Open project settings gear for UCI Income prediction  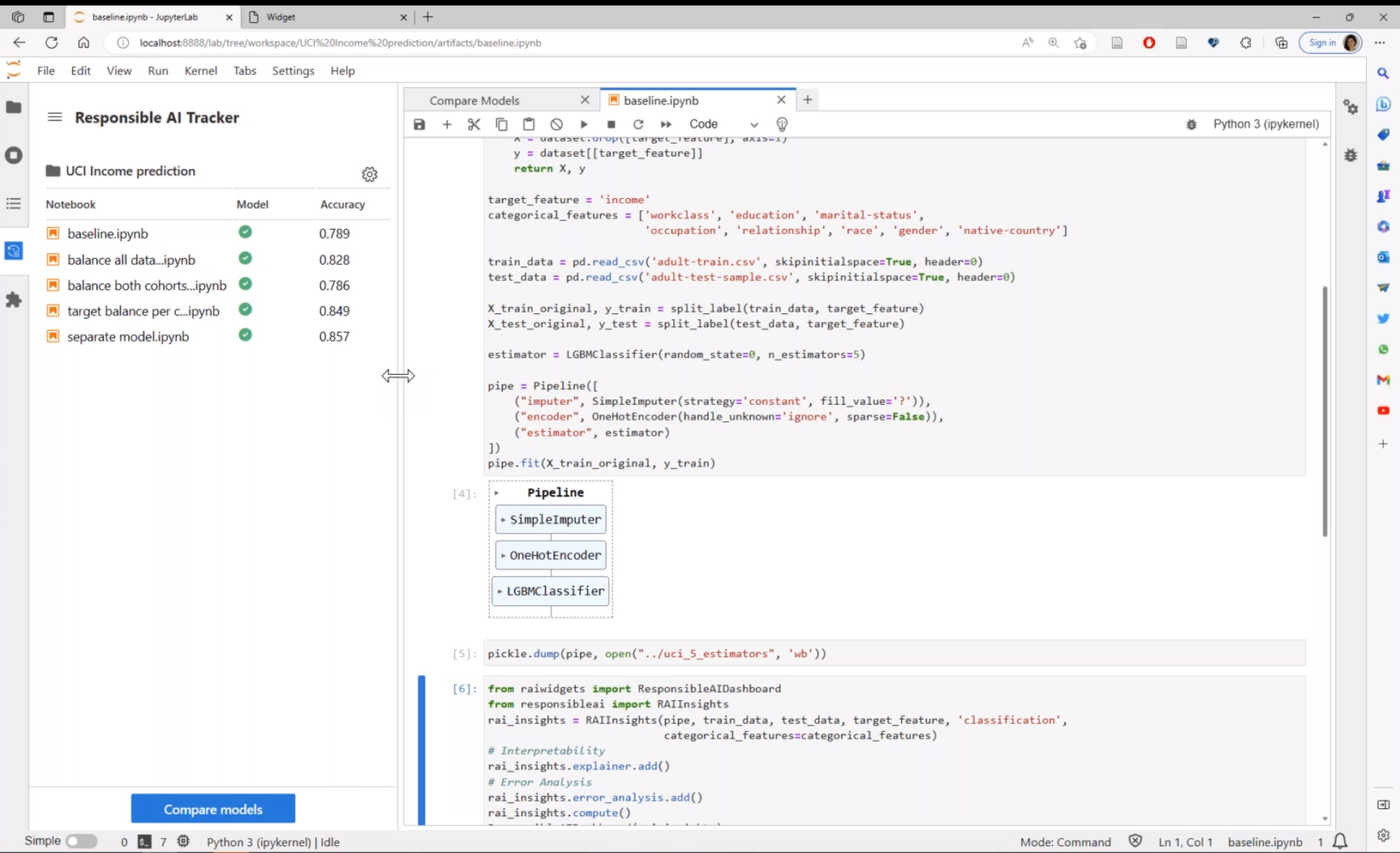[370, 174]
